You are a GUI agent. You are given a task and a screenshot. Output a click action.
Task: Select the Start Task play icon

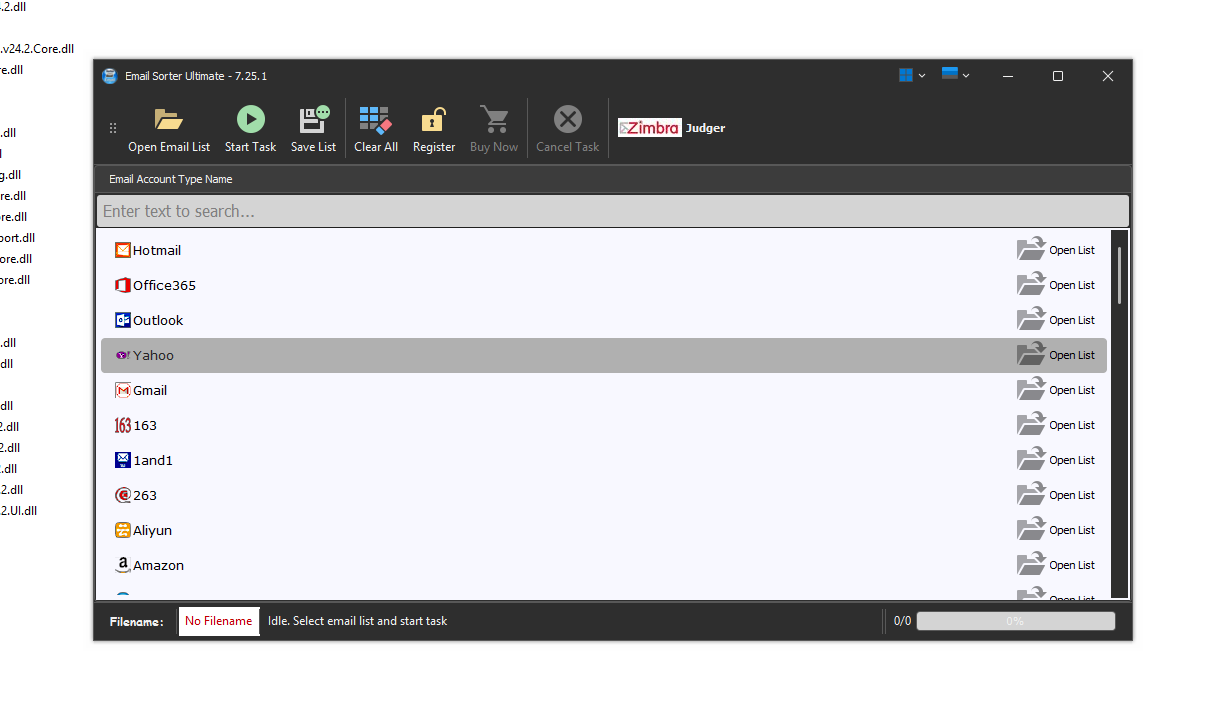(250, 120)
